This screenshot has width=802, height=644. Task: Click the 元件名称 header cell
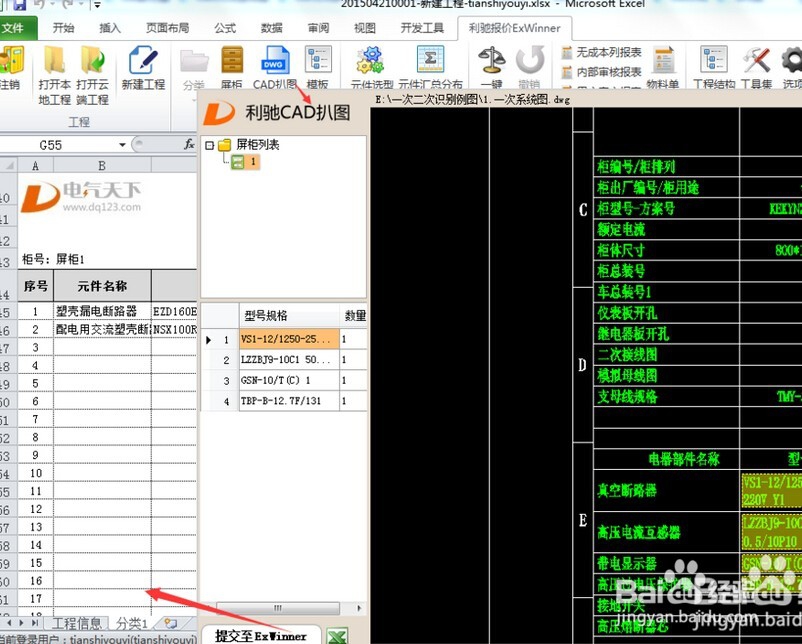tap(102, 286)
